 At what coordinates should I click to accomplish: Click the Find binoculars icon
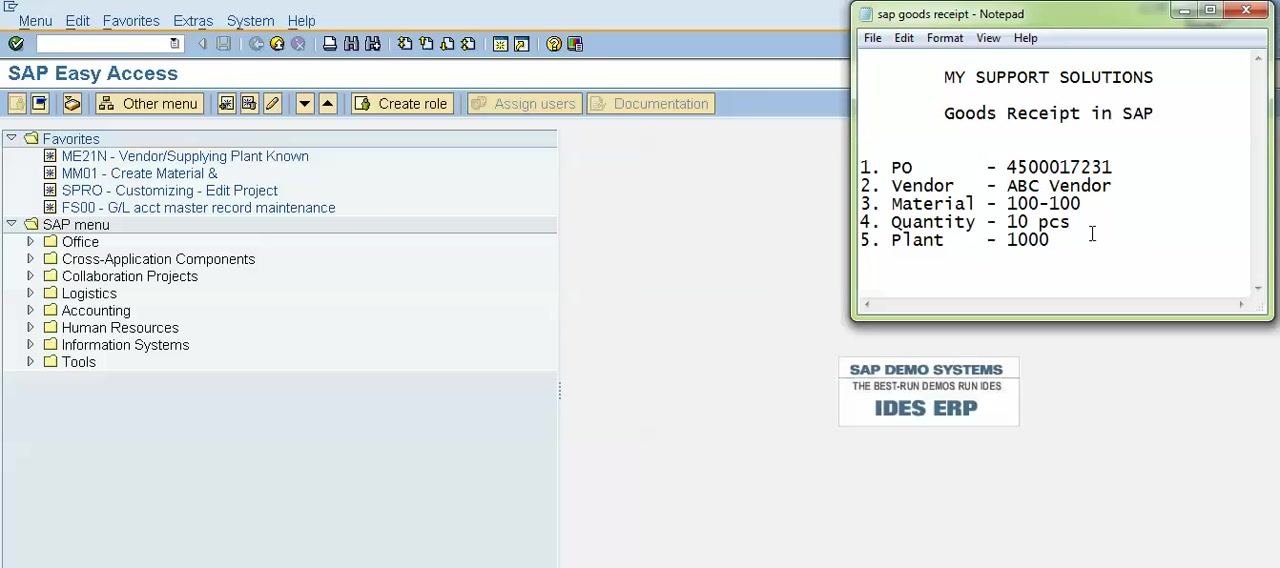pyautogui.click(x=351, y=44)
